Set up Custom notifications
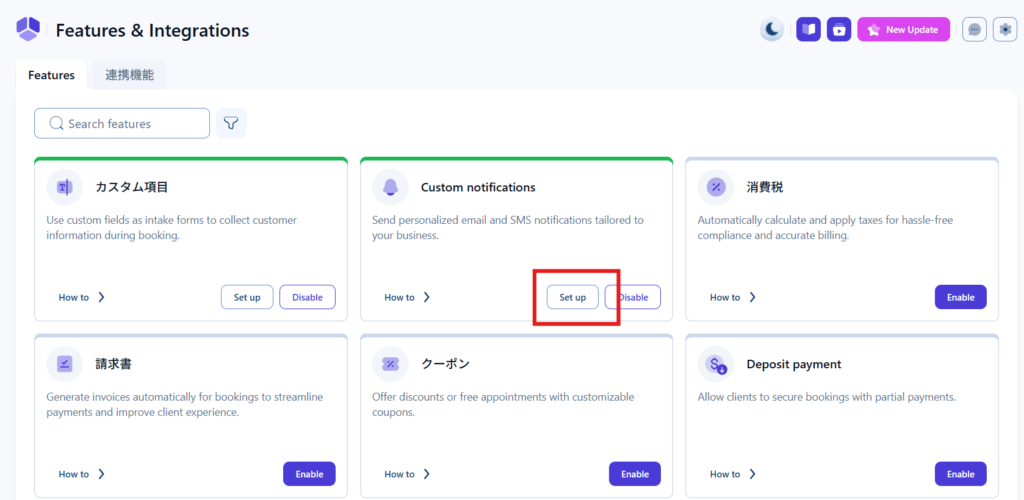The width and height of the screenshot is (1024, 500). (x=572, y=297)
